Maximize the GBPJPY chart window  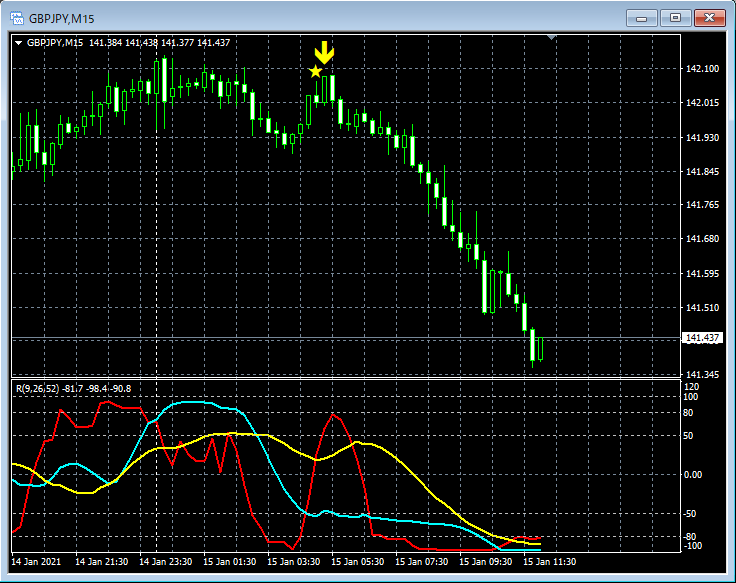point(676,18)
